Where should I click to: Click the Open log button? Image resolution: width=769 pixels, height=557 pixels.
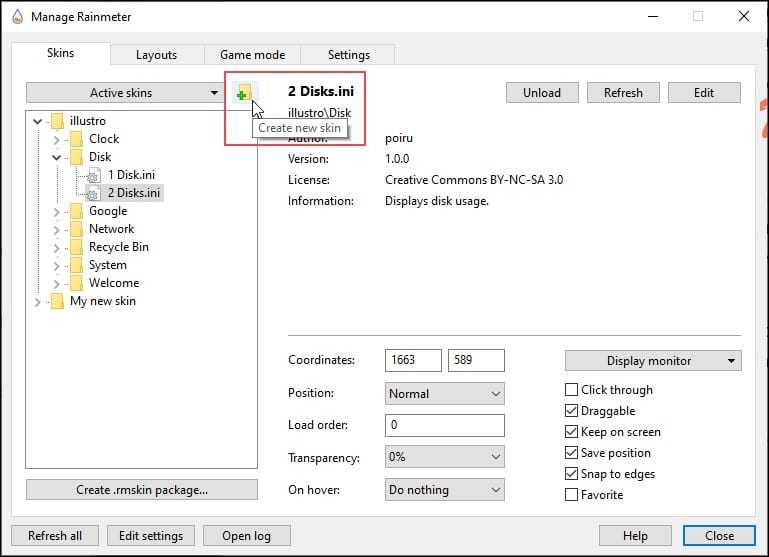tap(247, 536)
